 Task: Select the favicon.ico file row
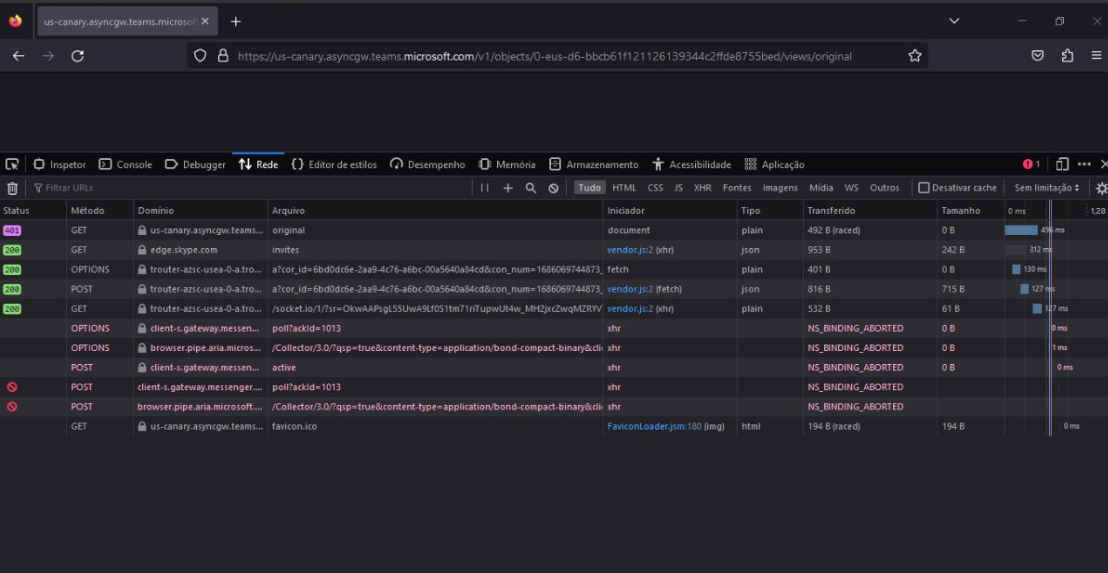click(x=554, y=426)
